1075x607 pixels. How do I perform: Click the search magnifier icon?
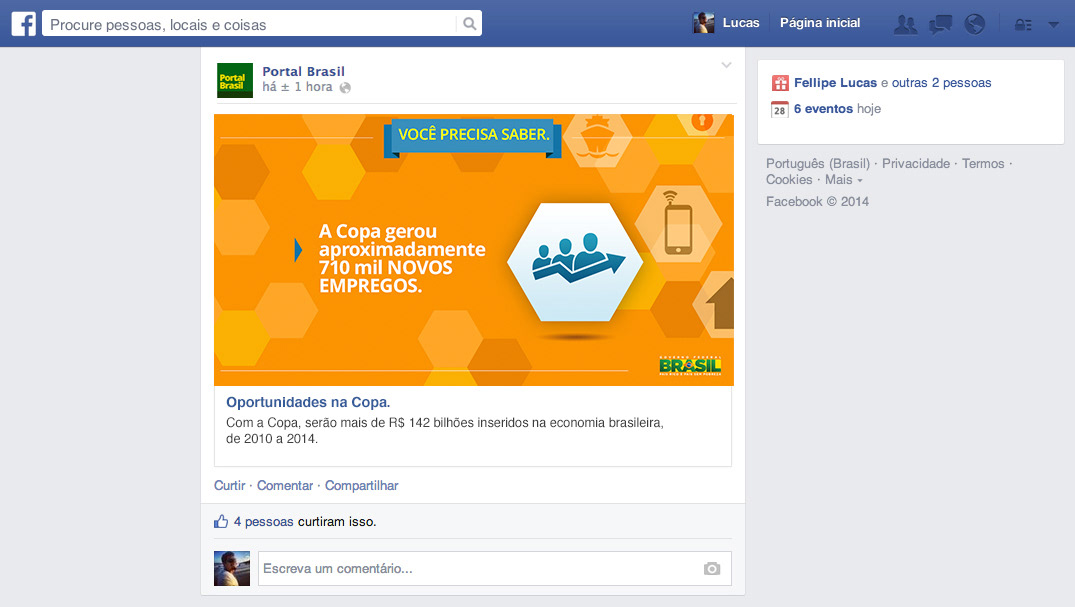click(x=470, y=24)
